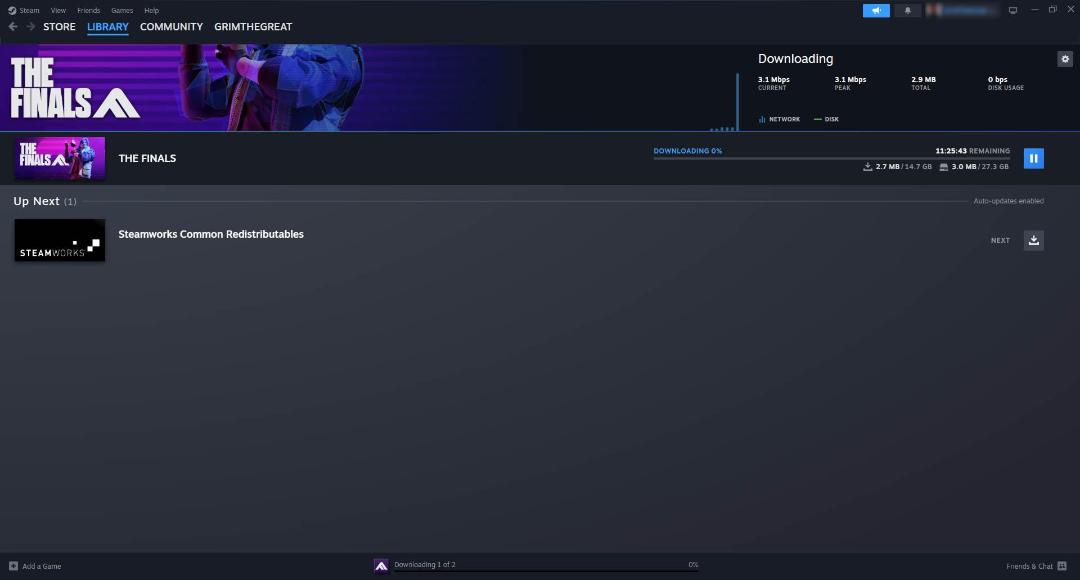Click the Steam logo icon

tap(12, 10)
